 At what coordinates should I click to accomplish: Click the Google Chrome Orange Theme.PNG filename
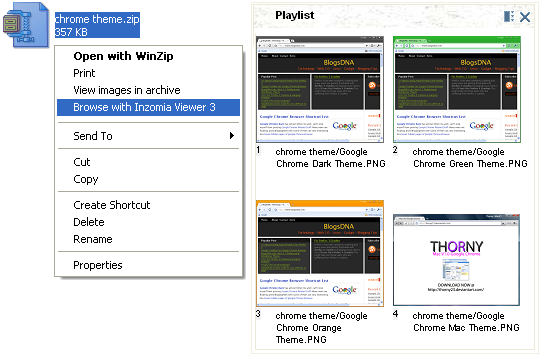click(x=322, y=328)
